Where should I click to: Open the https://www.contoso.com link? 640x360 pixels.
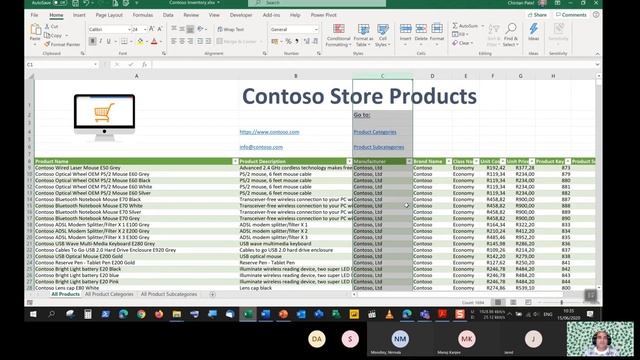click(x=269, y=132)
